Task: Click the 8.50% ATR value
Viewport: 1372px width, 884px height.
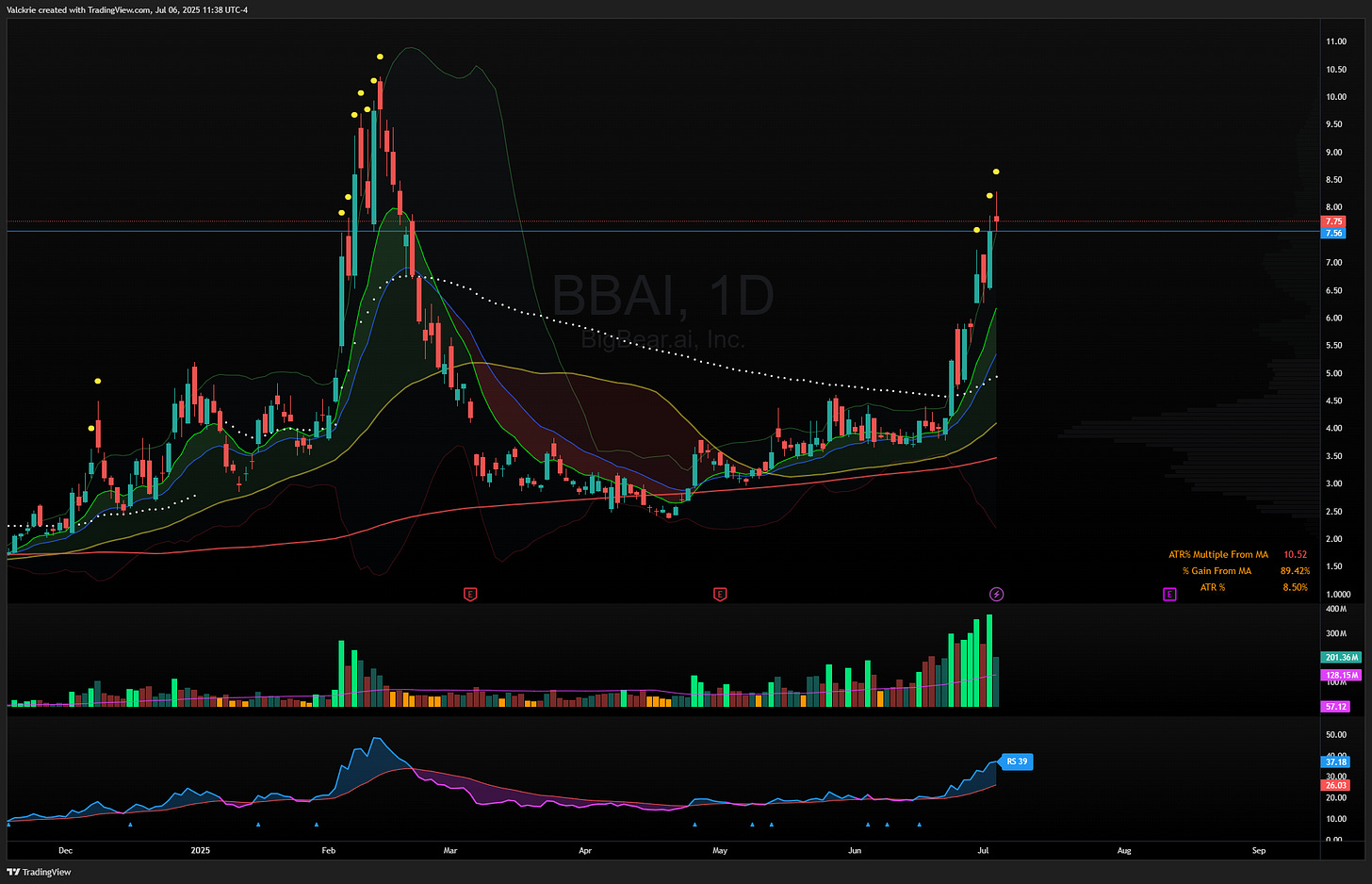Action: [1296, 587]
